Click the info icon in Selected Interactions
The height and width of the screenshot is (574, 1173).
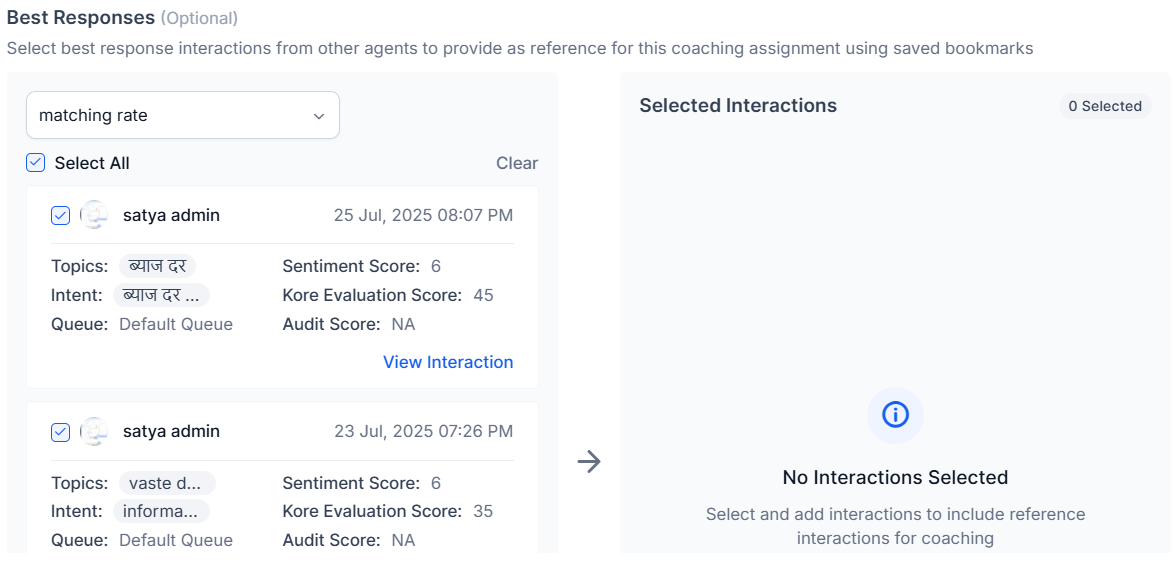pos(895,415)
